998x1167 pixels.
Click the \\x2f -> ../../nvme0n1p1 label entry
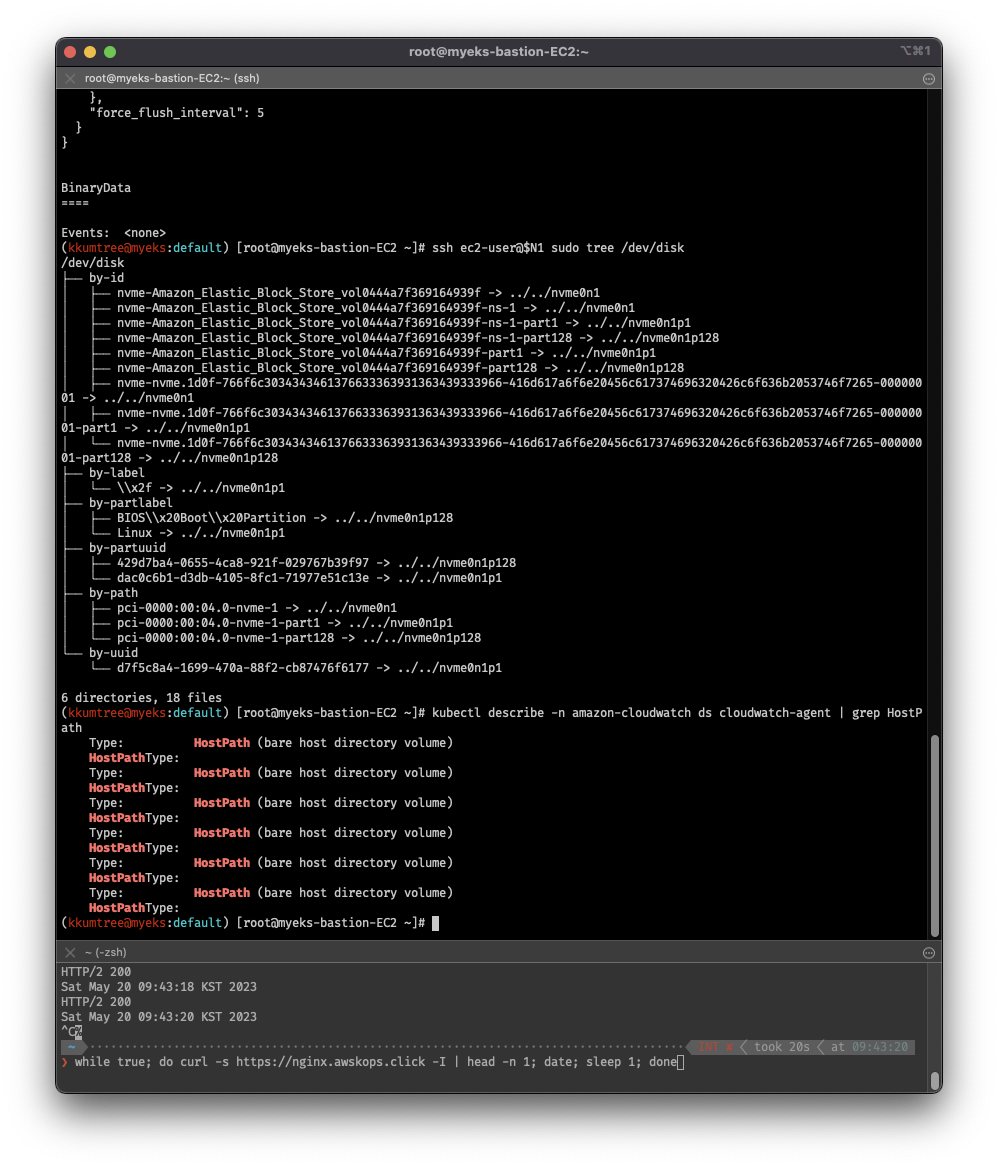click(200, 487)
